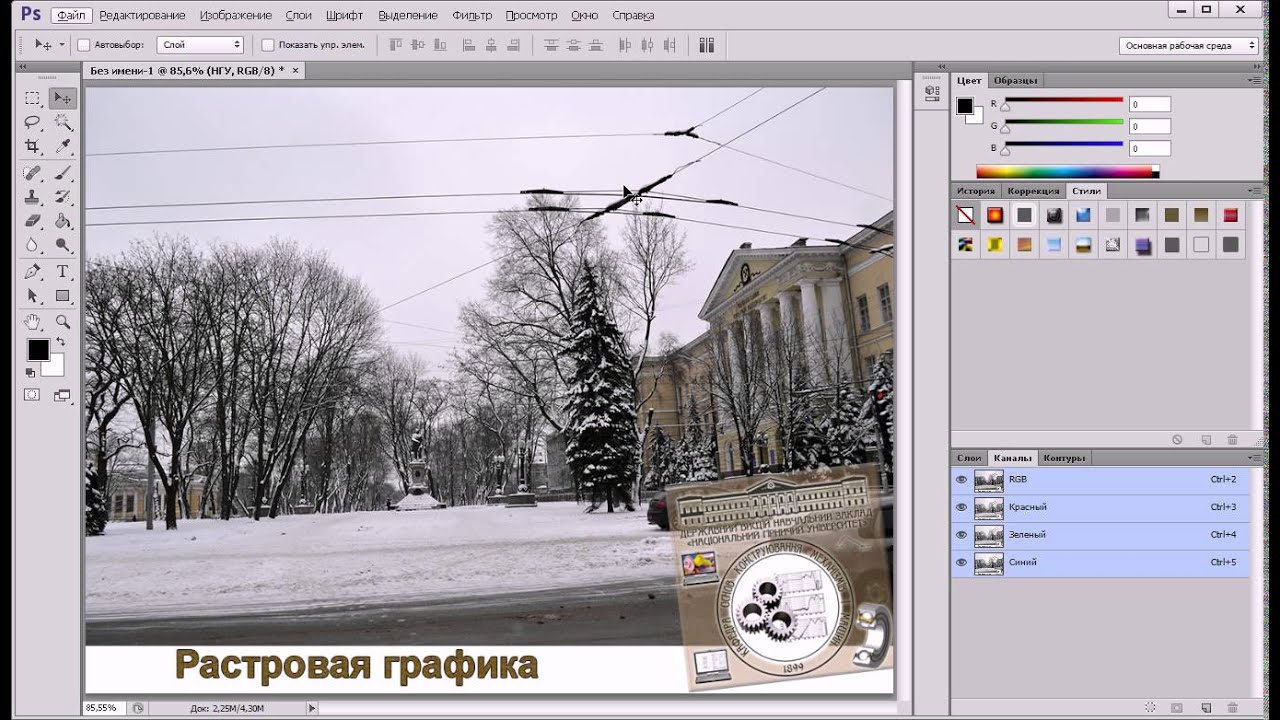1280x720 pixels.
Task: Select the Zoom tool
Action: pos(62,322)
